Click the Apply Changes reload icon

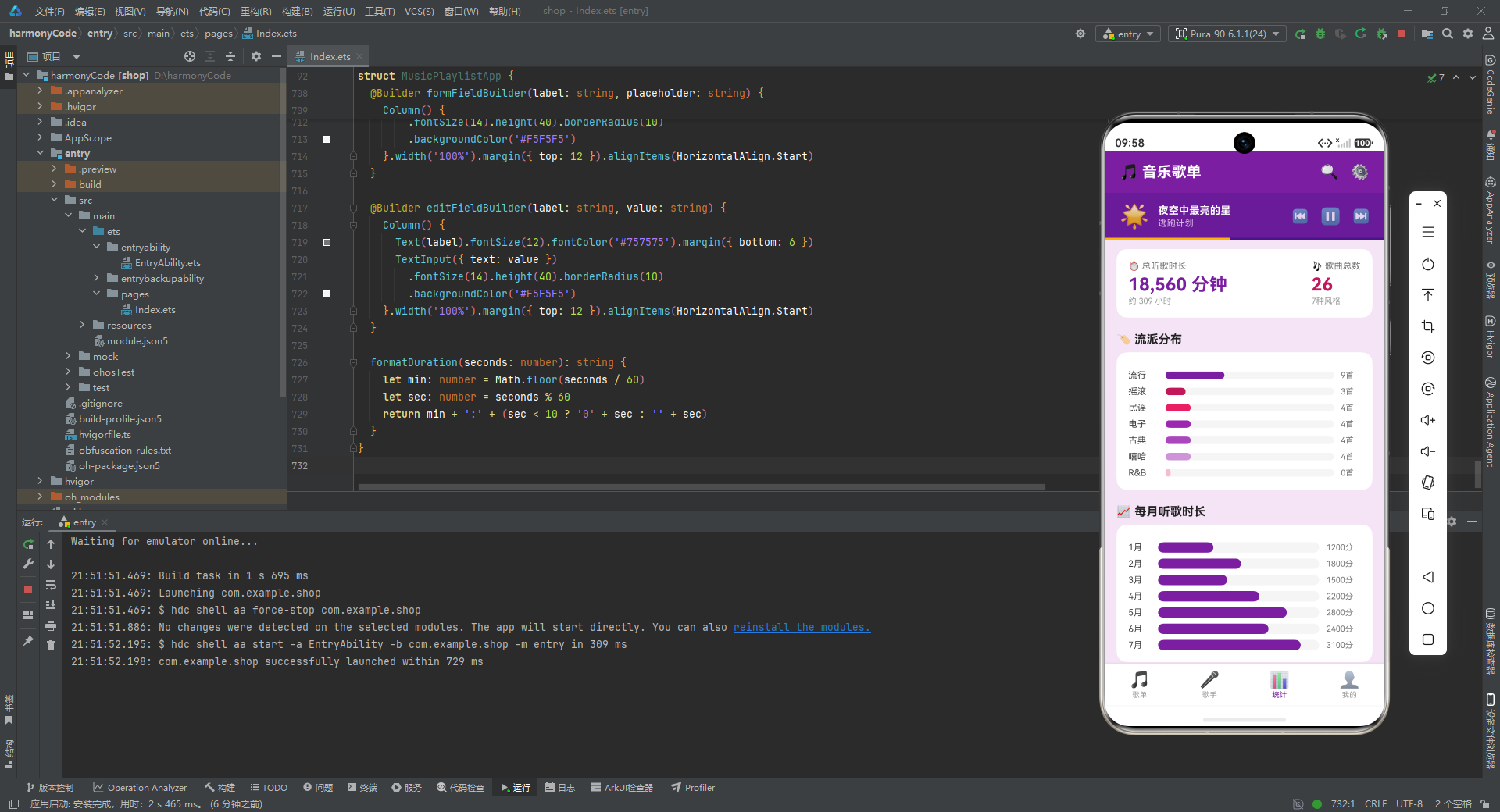(1361, 34)
